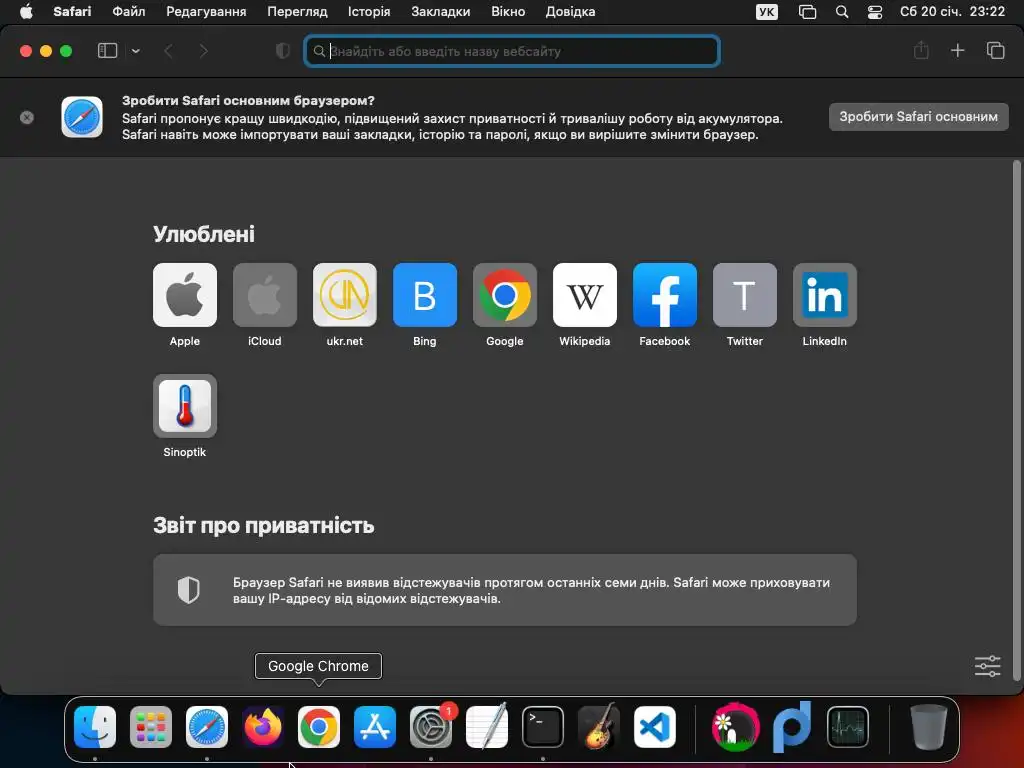
Task: Open the Довідка menu
Action: 570,11
